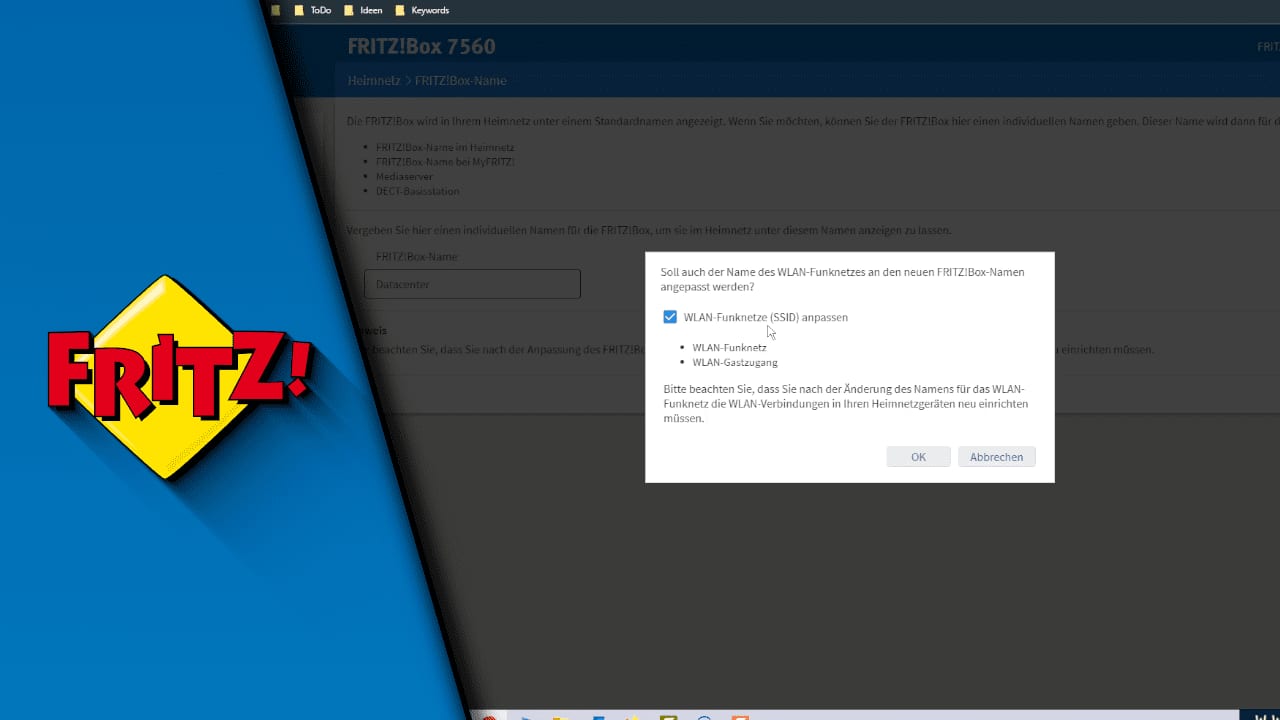Go to Heimnetz in the breadcrumb
This screenshot has height=720, width=1280.
374,80
